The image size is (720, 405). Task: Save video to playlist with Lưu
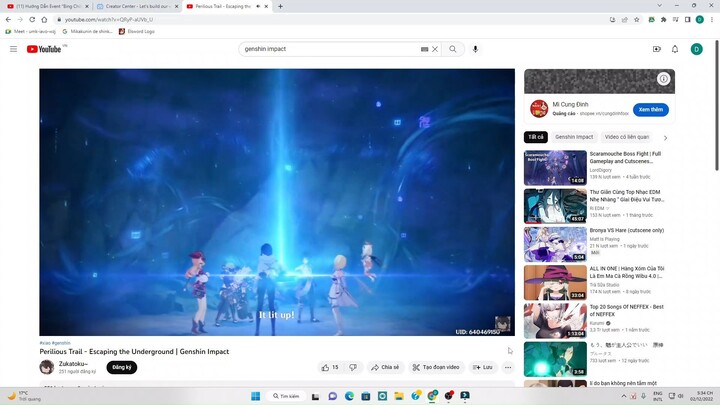(483, 367)
